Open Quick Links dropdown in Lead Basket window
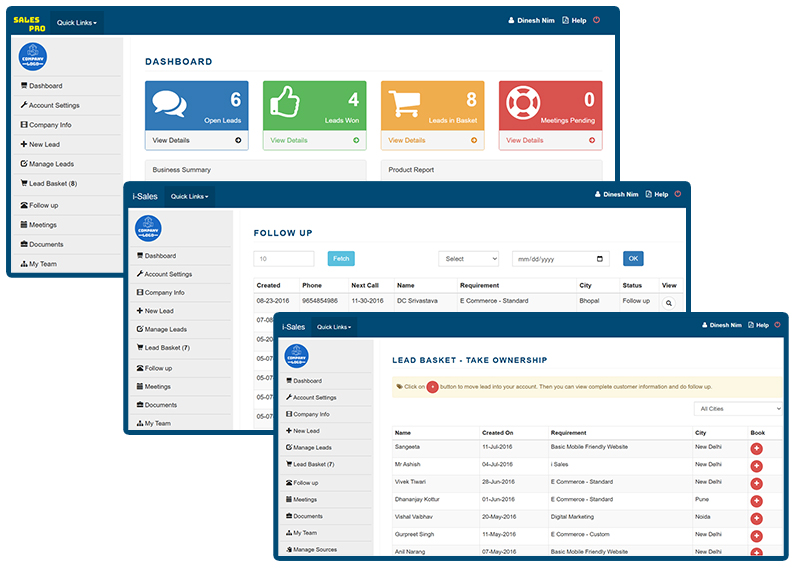The width and height of the screenshot is (800, 571). click(334, 327)
